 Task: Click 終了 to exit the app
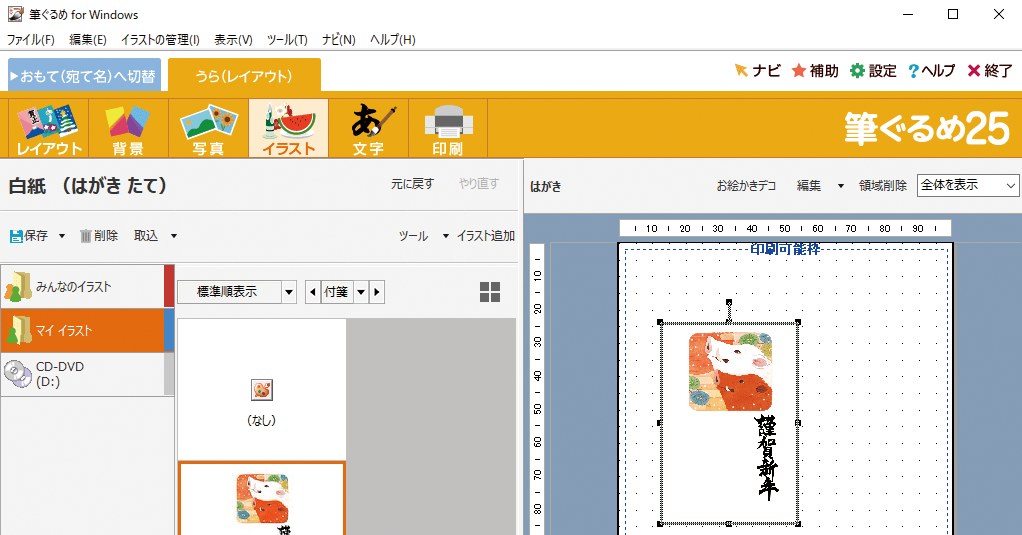(x=989, y=70)
